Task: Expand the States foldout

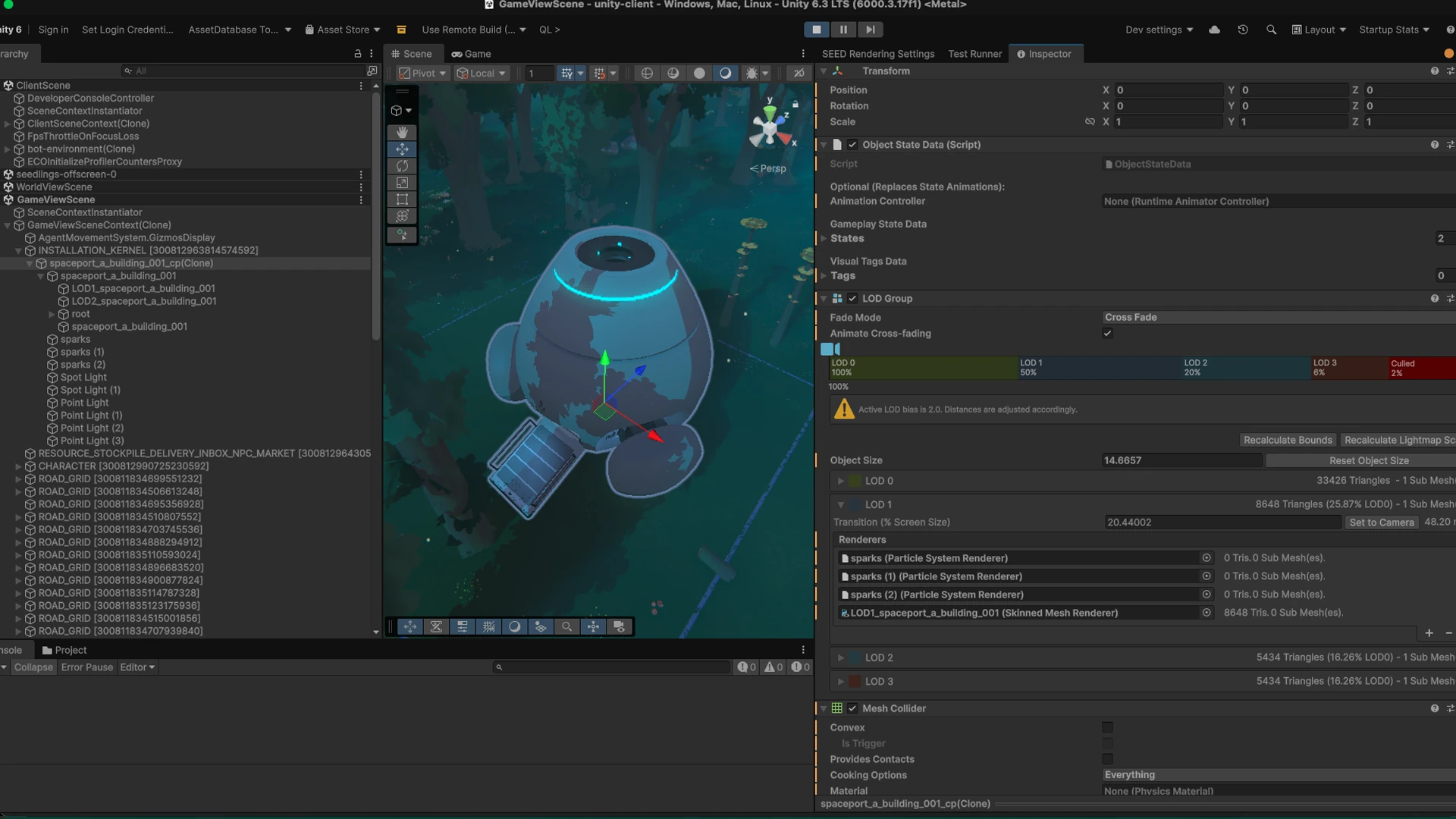Action: click(x=824, y=238)
